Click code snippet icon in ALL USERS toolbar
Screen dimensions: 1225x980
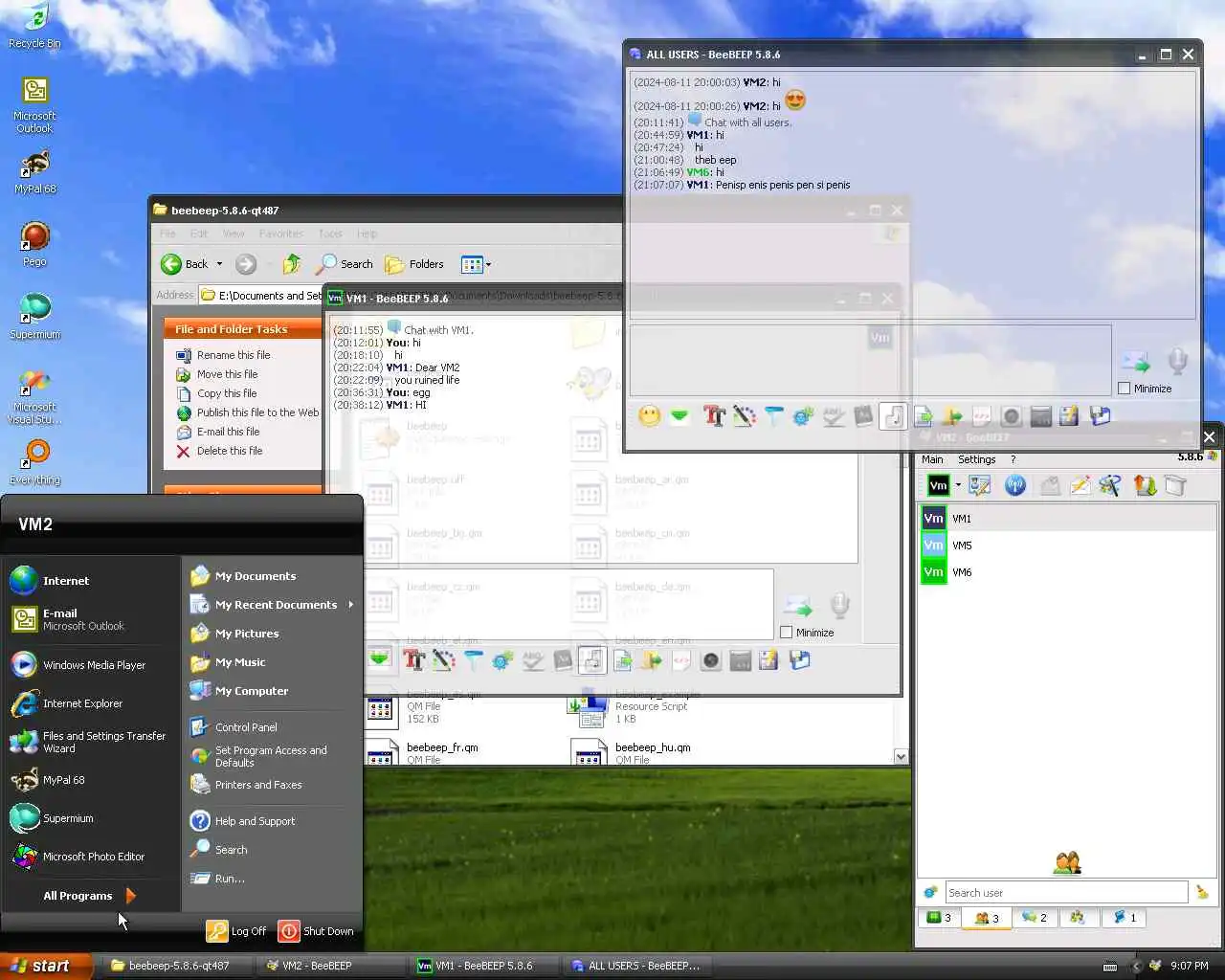tap(982, 416)
